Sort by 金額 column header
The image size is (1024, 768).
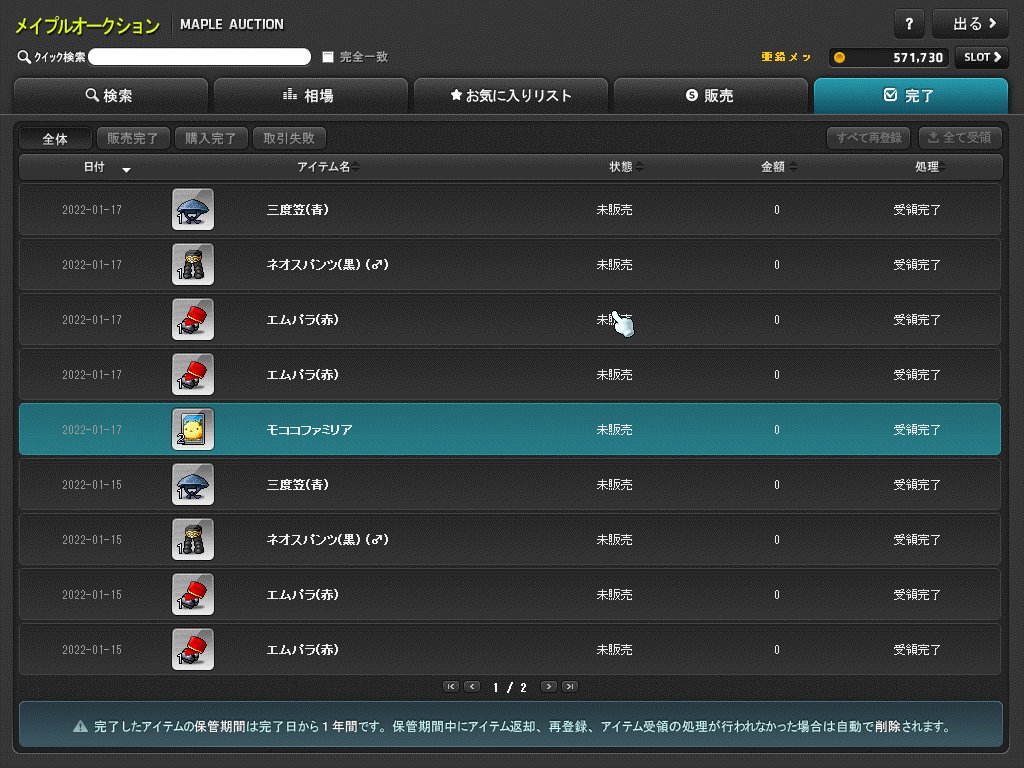coord(778,167)
